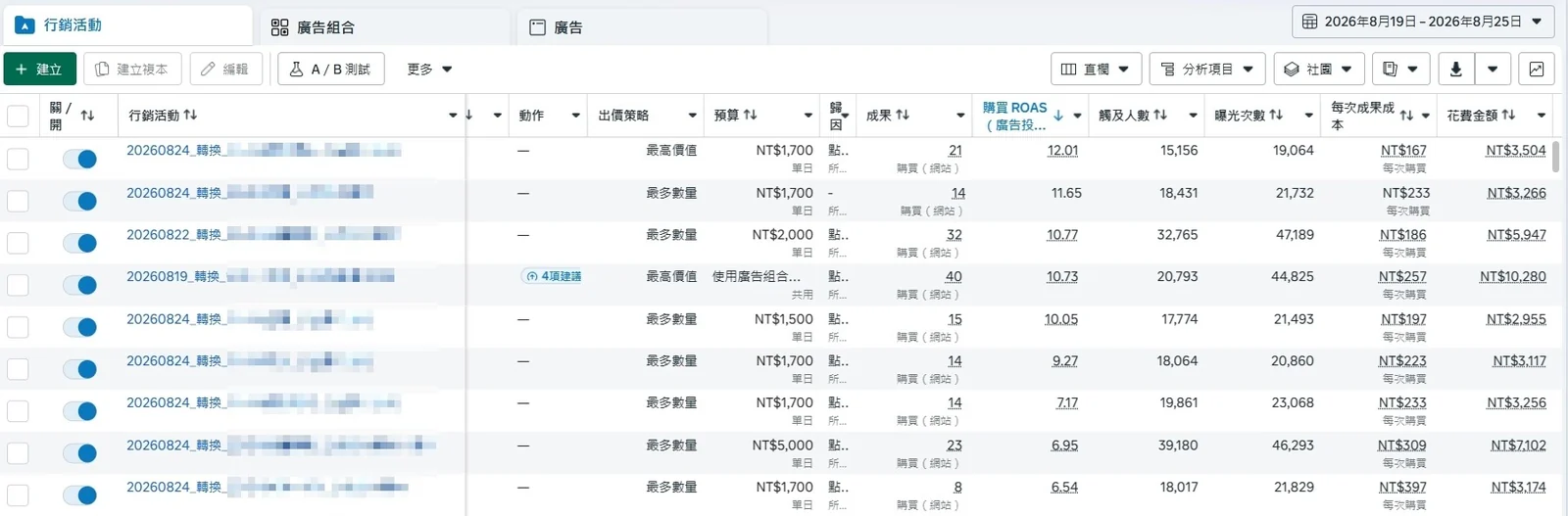The width and height of the screenshot is (1568, 516).
Task: Click the calendar icon in the date range picker
Action: (1309, 22)
